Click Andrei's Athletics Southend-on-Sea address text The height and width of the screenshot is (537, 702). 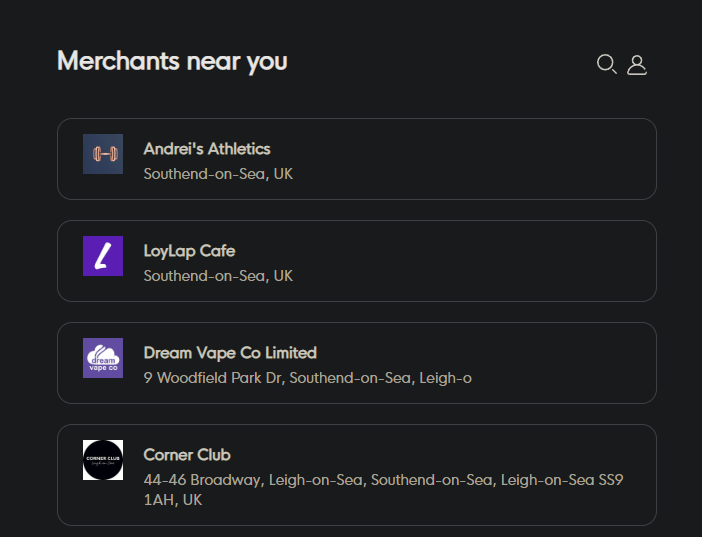click(x=218, y=174)
